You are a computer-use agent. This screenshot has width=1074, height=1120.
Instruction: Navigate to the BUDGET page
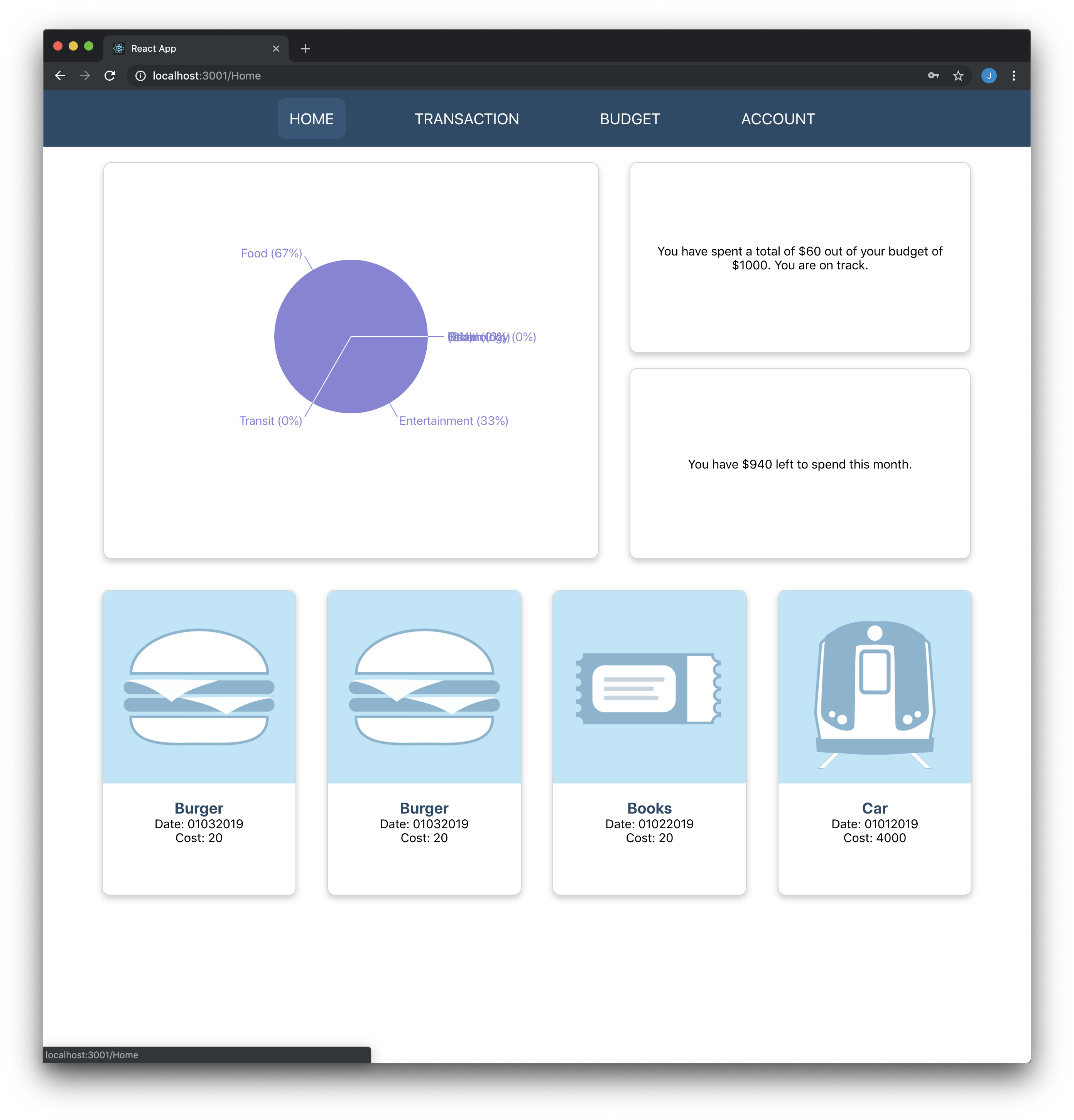click(630, 119)
